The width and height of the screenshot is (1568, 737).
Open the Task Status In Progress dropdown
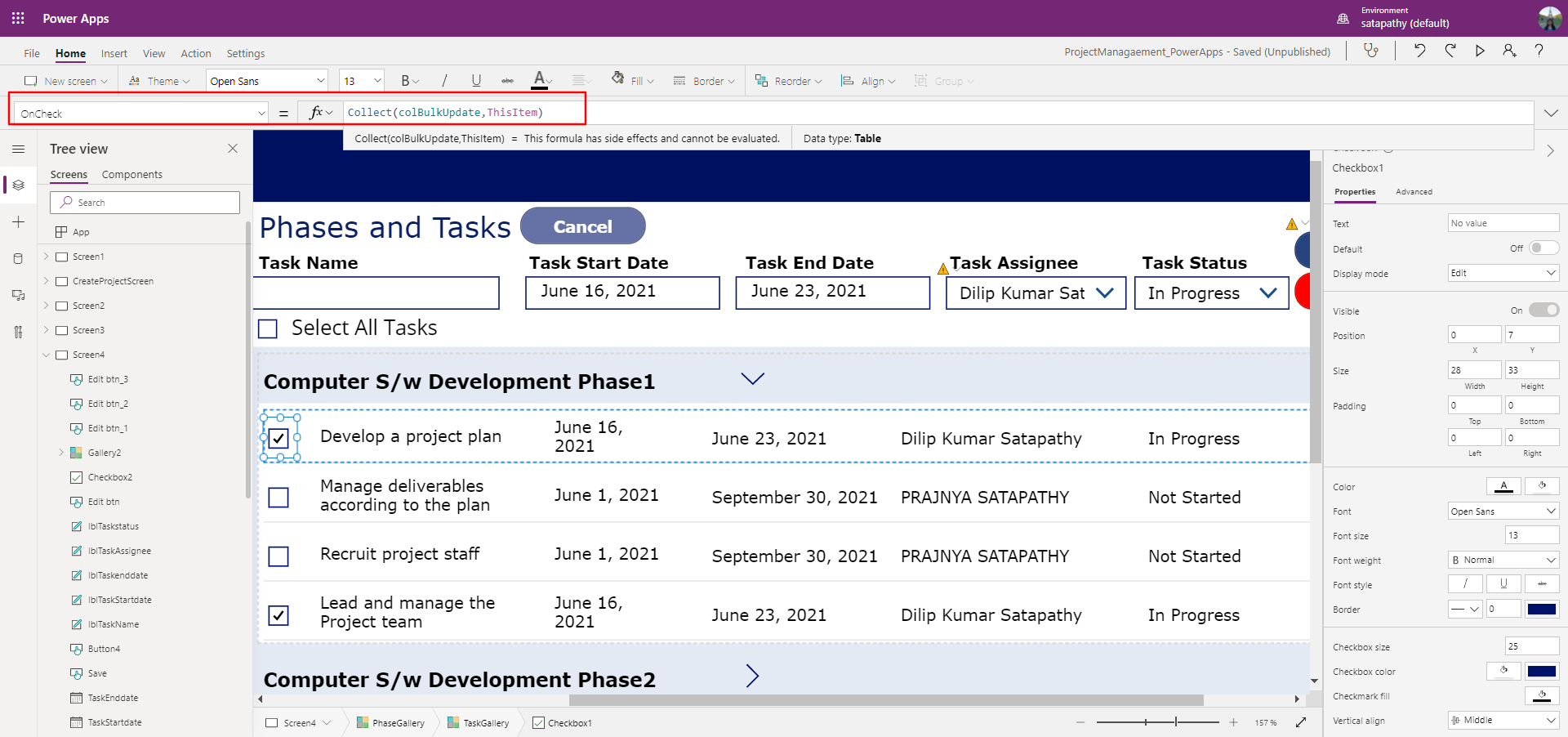pos(1267,293)
